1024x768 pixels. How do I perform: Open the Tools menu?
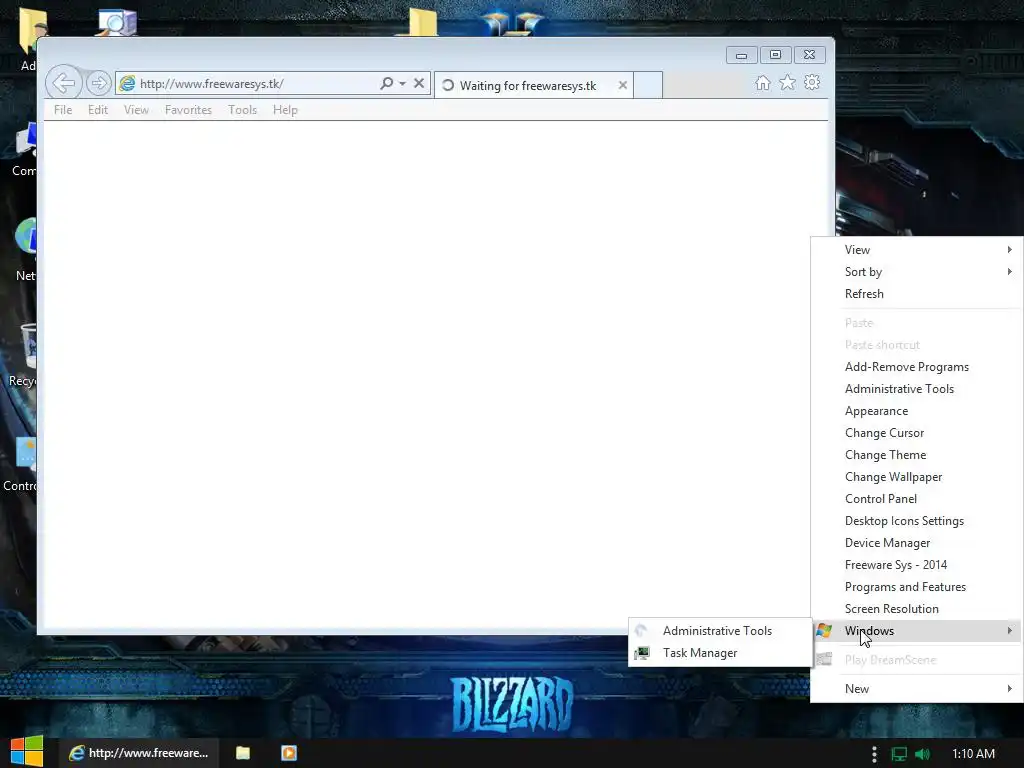(x=242, y=110)
